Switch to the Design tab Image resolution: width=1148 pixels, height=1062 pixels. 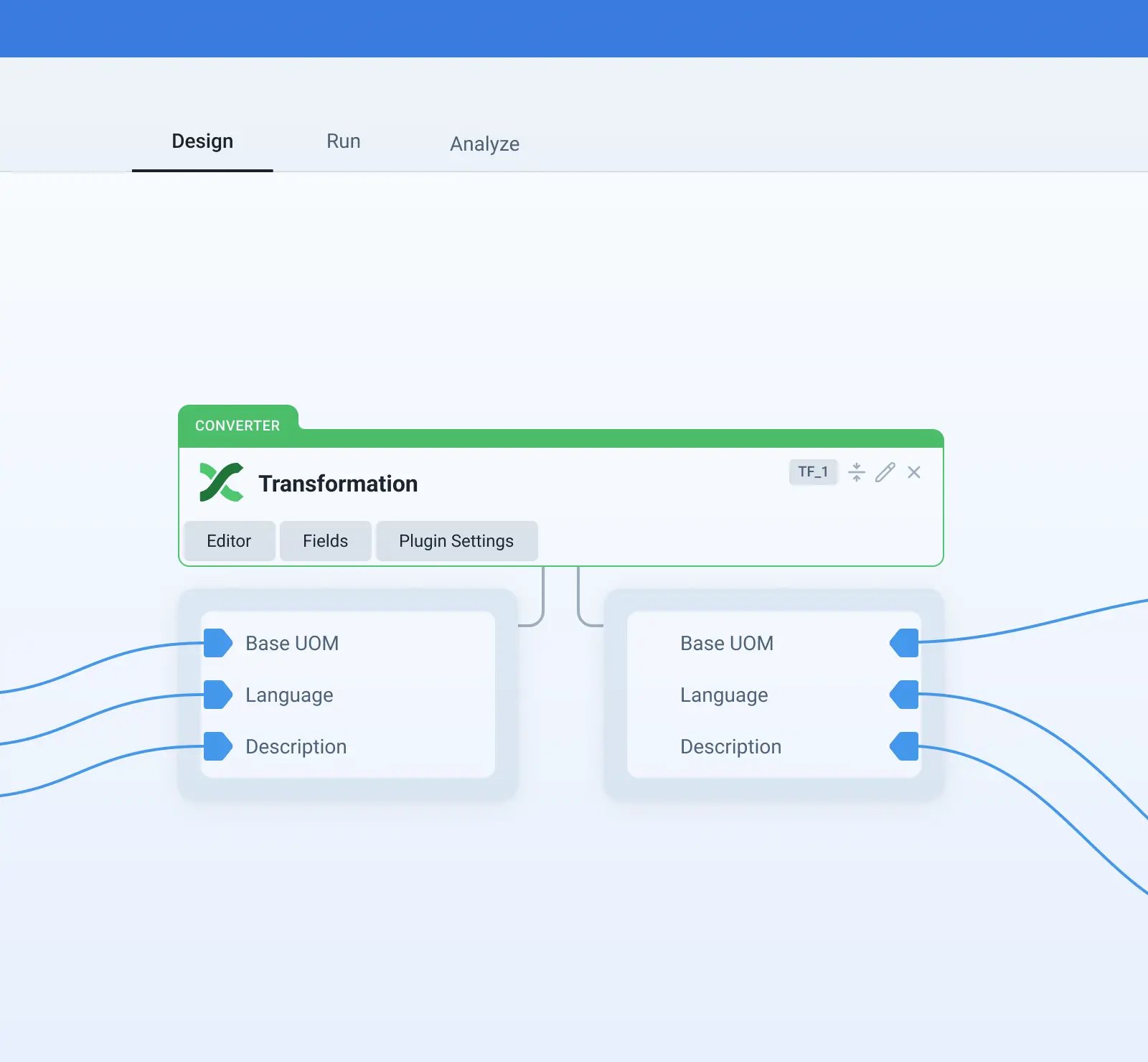click(x=202, y=141)
